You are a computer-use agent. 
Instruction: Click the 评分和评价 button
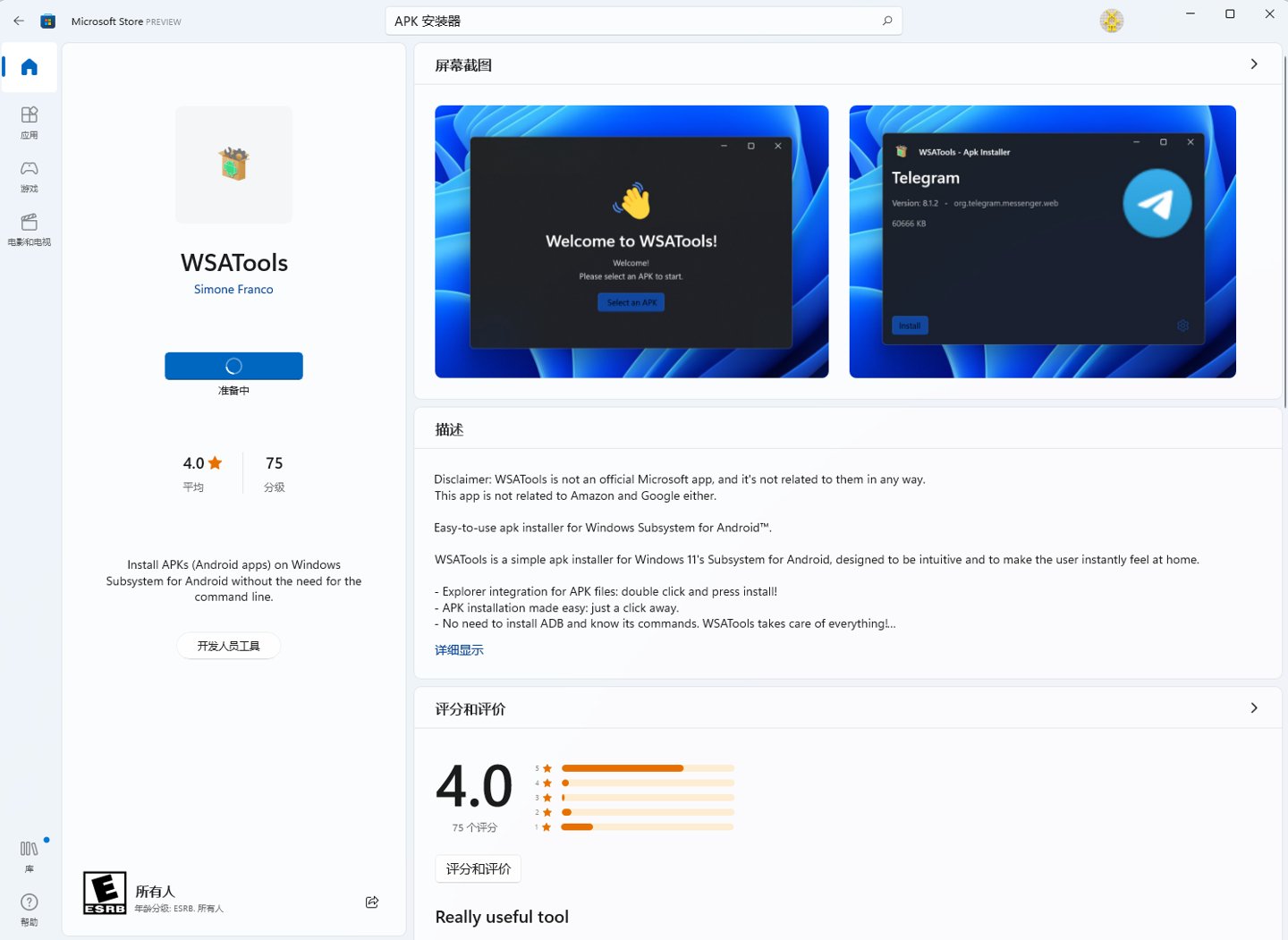coord(478,868)
